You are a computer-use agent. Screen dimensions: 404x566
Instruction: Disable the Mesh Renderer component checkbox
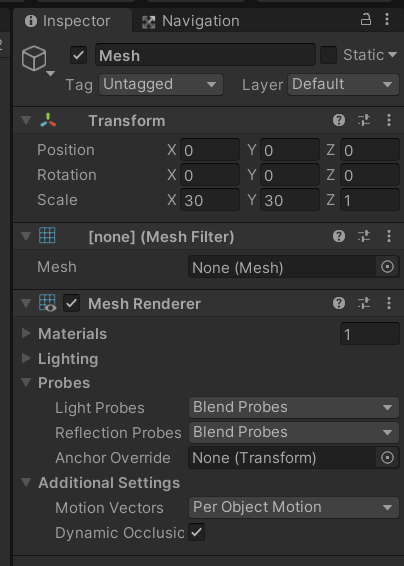click(x=71, y=303)
